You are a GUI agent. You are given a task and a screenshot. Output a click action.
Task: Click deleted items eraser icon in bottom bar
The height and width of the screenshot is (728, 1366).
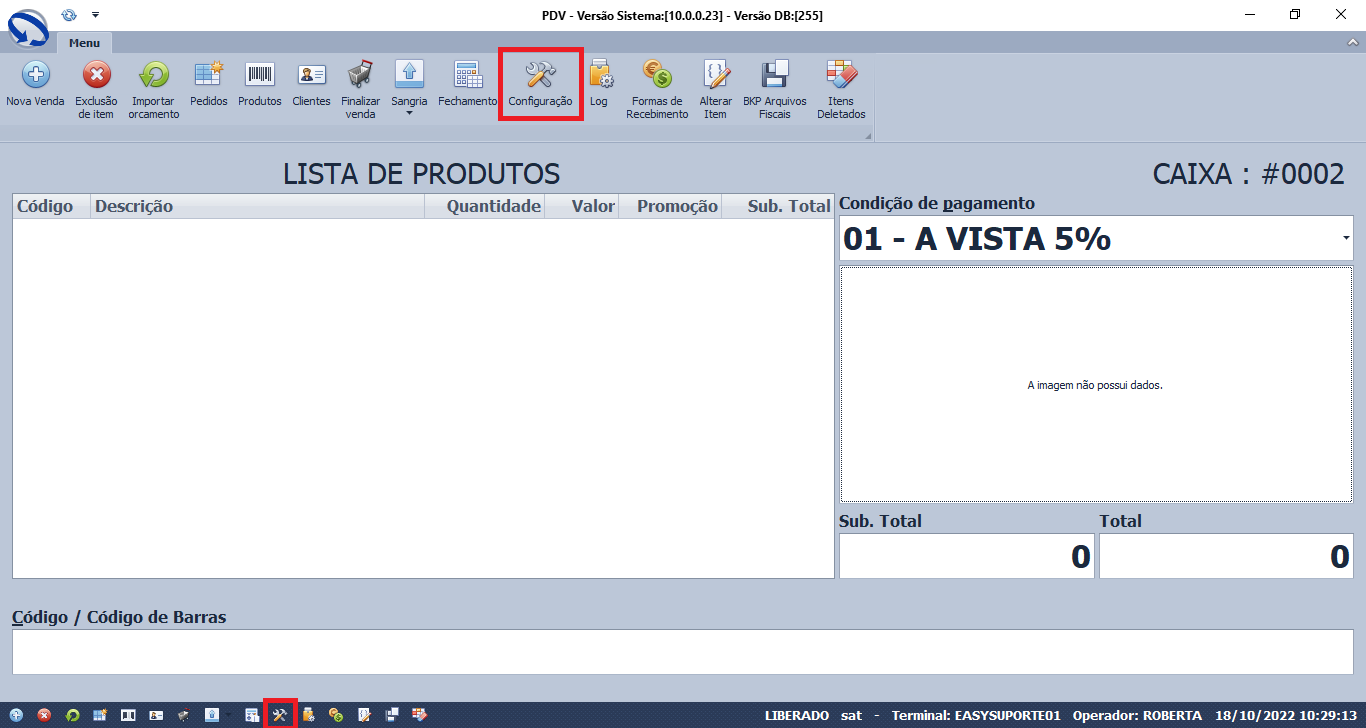420,715
